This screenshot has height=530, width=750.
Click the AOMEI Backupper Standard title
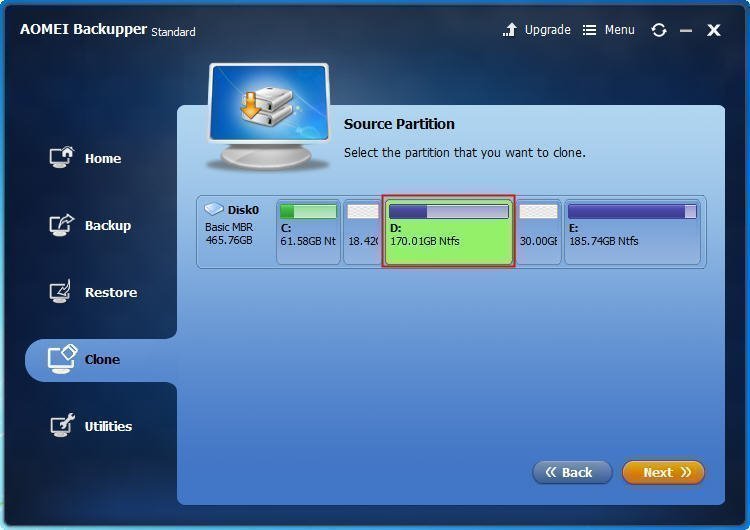coord(108,30)
